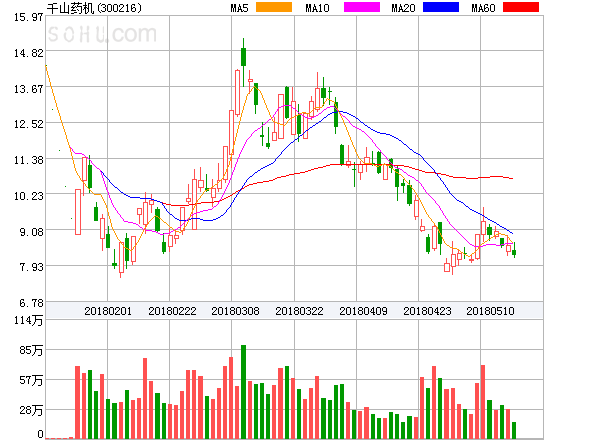Click the 28万 volume axis label
Screen dimensions: 600x440
pos(31,410)
